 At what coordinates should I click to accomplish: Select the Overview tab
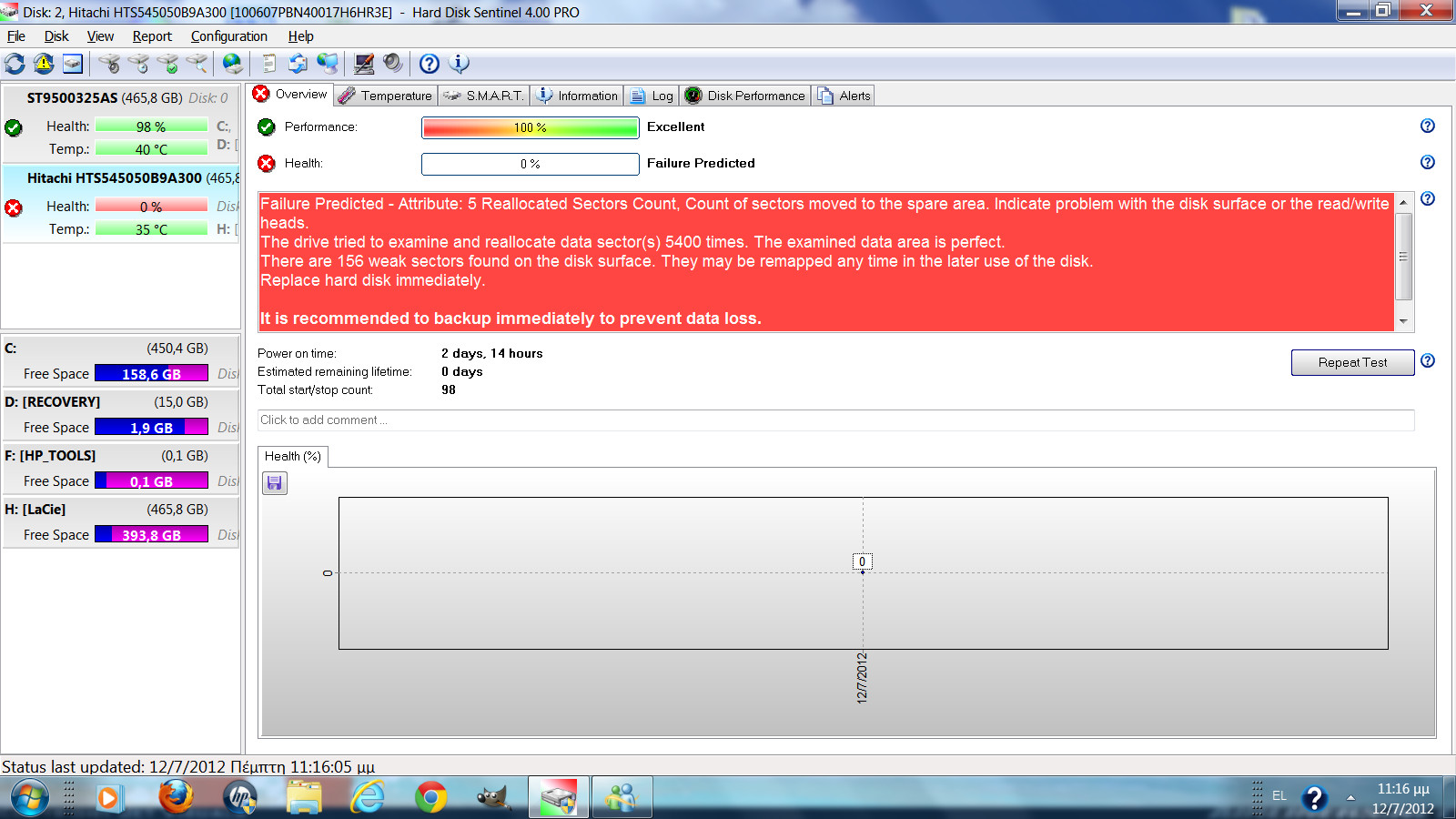[x=290, y=94]
